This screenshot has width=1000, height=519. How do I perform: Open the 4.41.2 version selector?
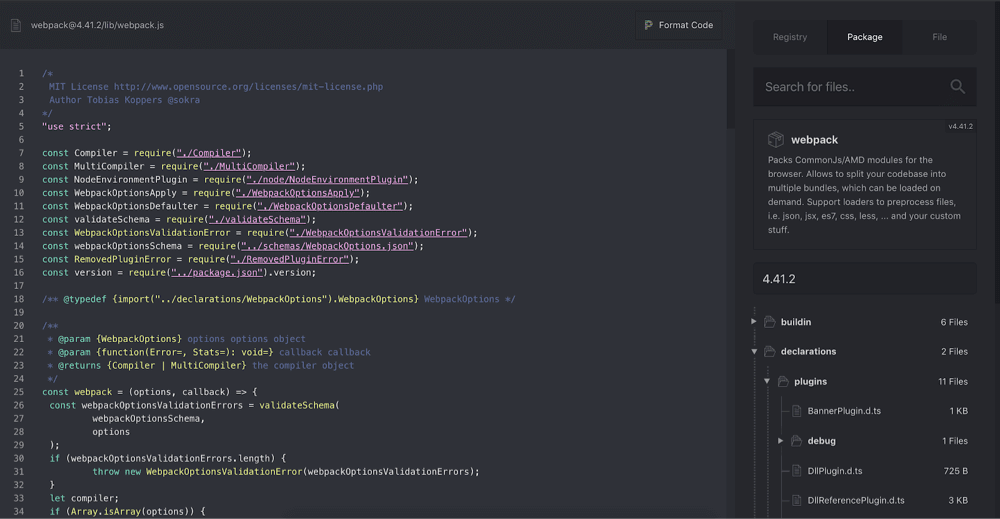click(x=864, y=279)
